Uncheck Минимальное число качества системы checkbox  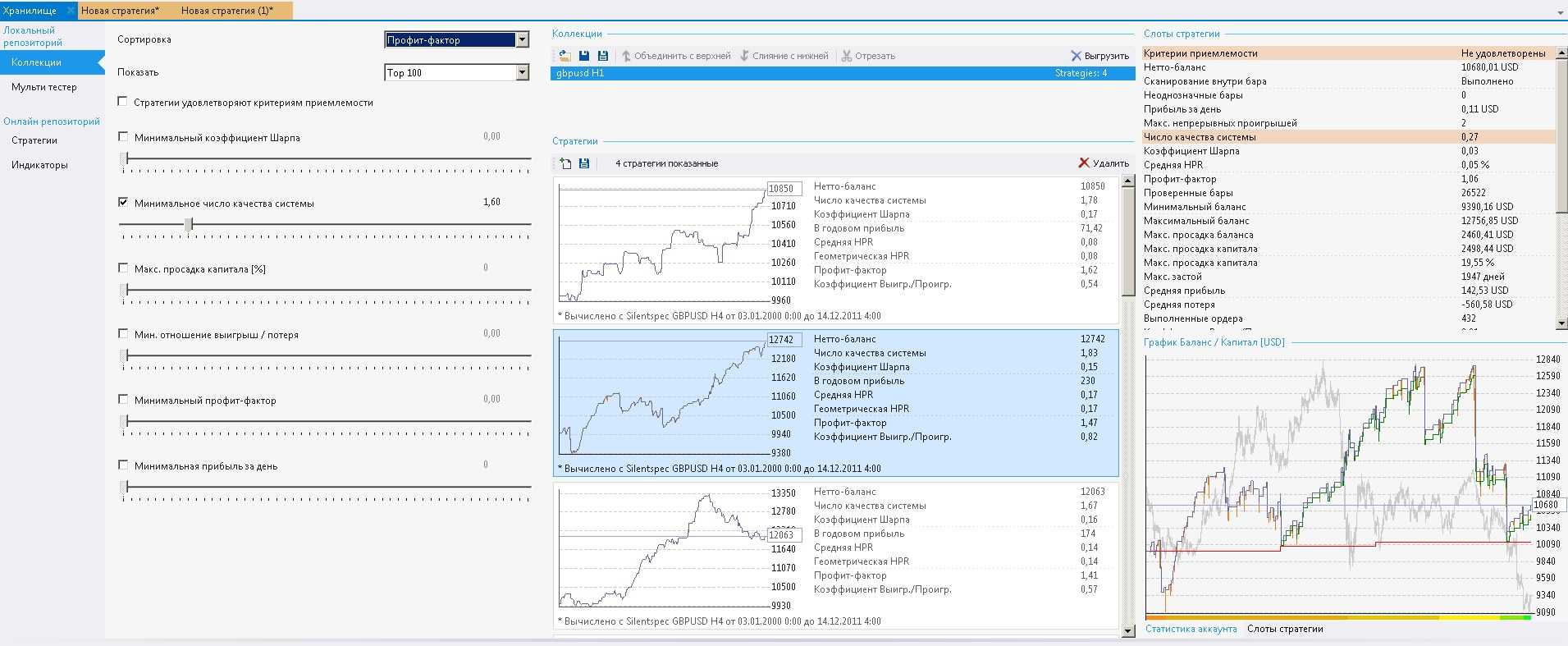click(123, 202)
